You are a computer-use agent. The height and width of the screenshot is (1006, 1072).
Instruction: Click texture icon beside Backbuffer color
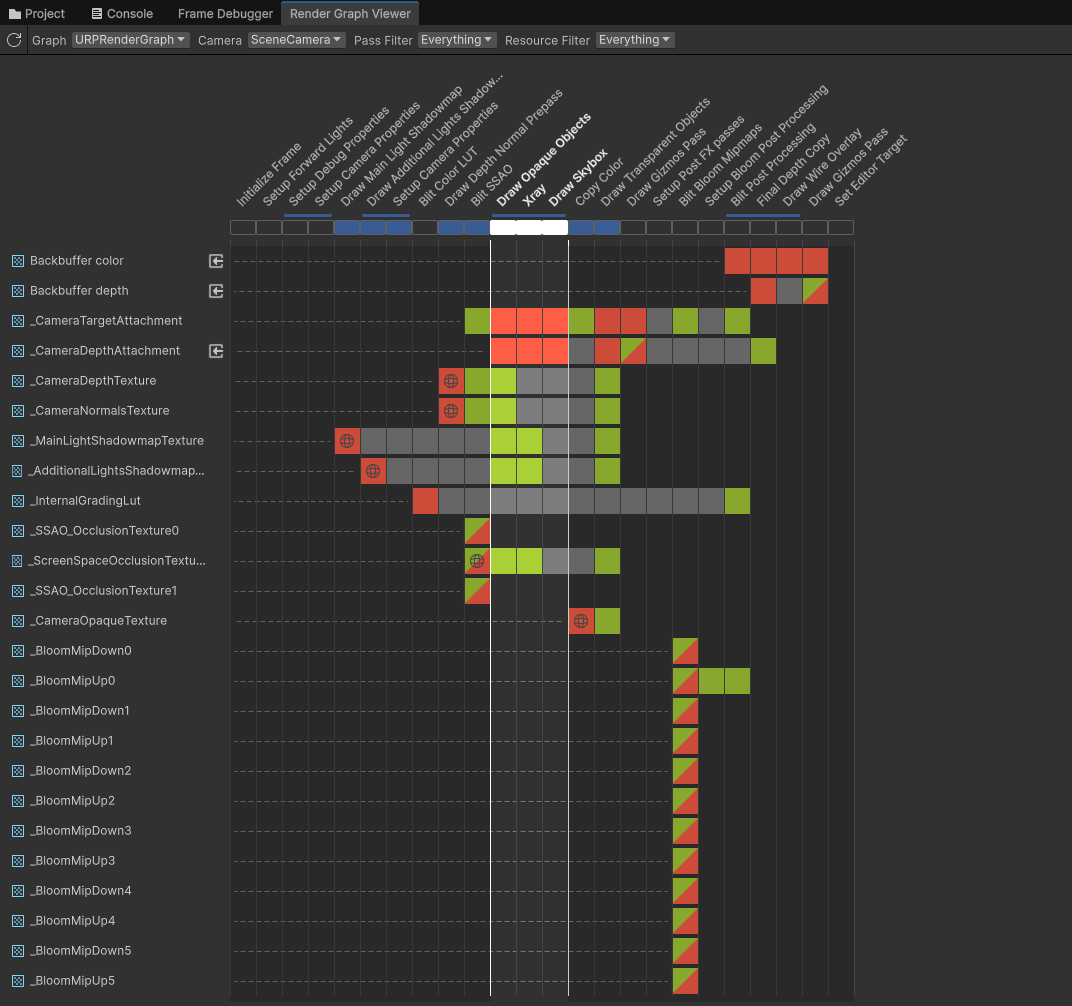[x=18, y=261]
